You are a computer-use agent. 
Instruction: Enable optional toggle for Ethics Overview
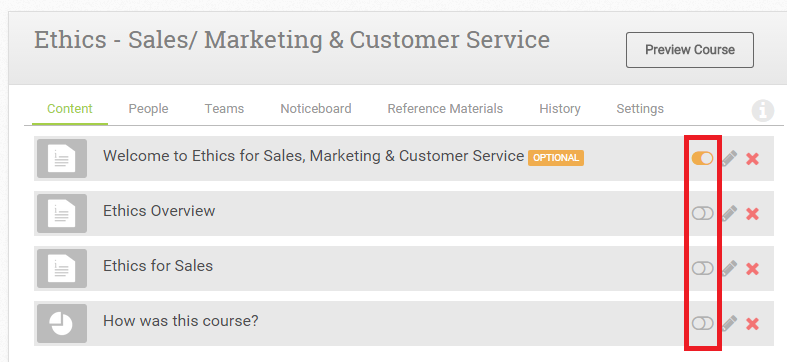(702, 213)
